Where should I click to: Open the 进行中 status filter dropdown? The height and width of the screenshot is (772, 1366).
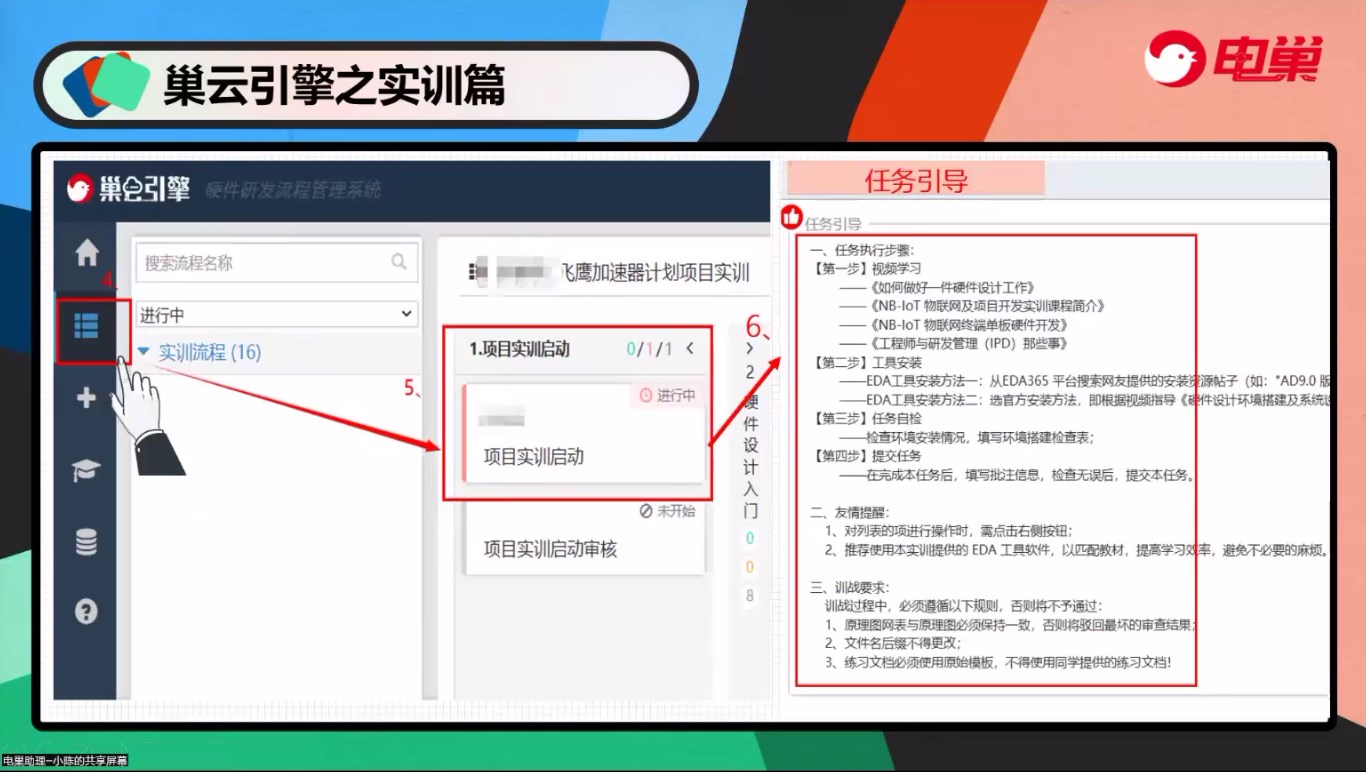tap(276, 314)
